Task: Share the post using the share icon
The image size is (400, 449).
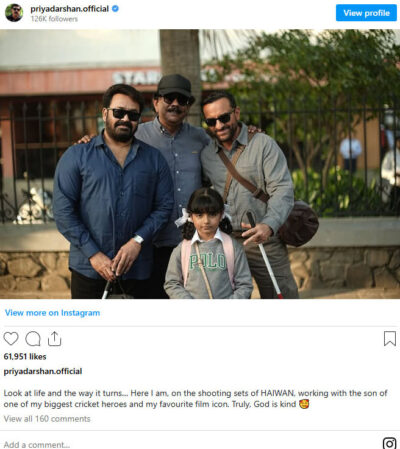Action: click(54, 339)
